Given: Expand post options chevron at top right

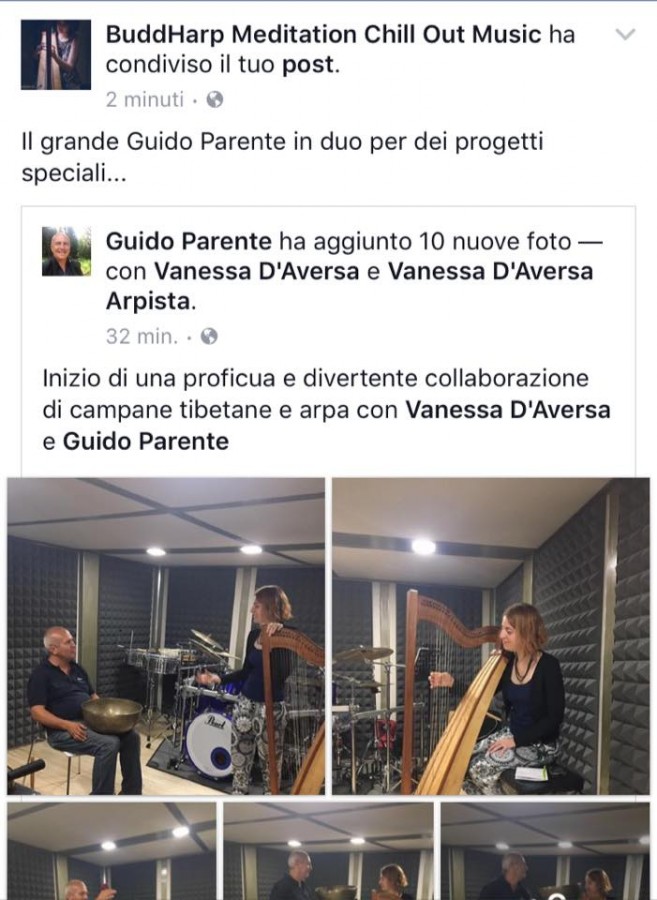Looking at the screenshot, I should (625, 34).
